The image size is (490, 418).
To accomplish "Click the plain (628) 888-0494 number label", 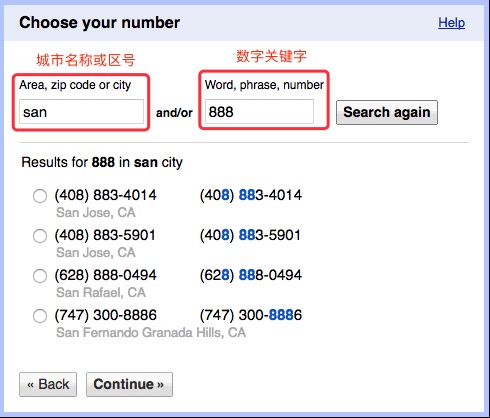I will 106,275.
